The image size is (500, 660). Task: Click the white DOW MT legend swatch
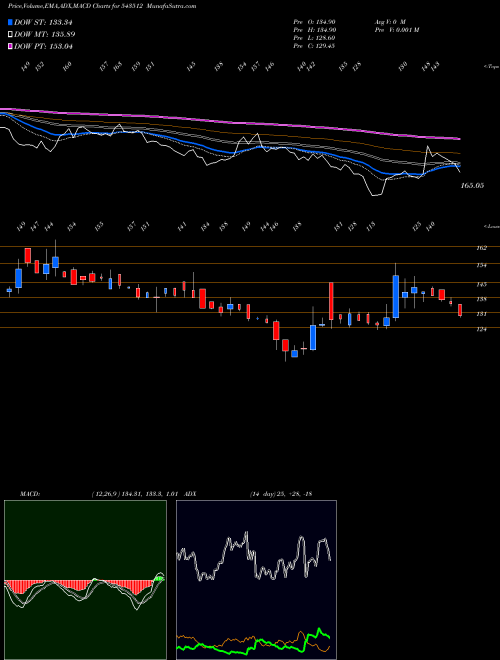(x=11, y=34)
